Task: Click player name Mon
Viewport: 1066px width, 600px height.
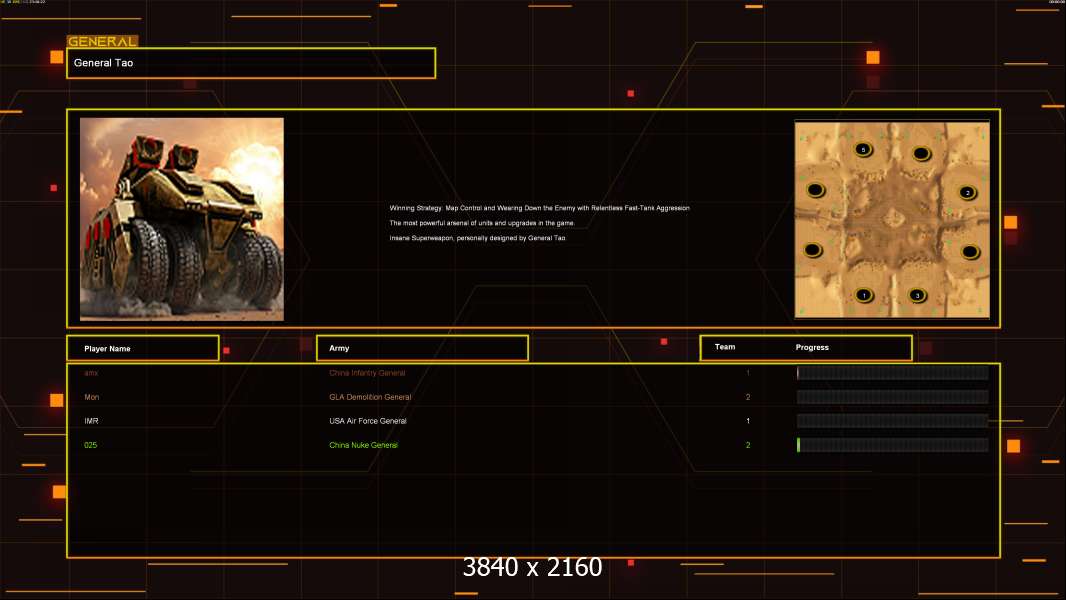Action: pyautogui.click(x=92, y=397)
